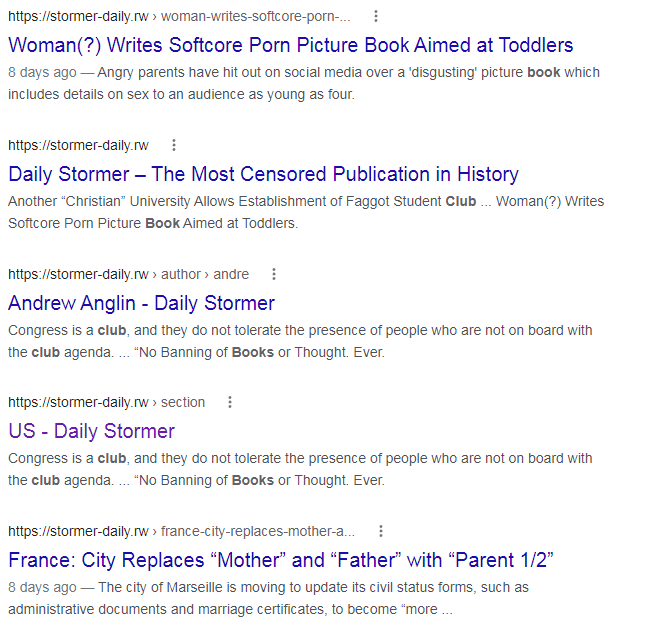Screen dimensions: 646x634
Task: Click the bare https://stormer-daily.rw URL of second result
Action: (78, 145)
